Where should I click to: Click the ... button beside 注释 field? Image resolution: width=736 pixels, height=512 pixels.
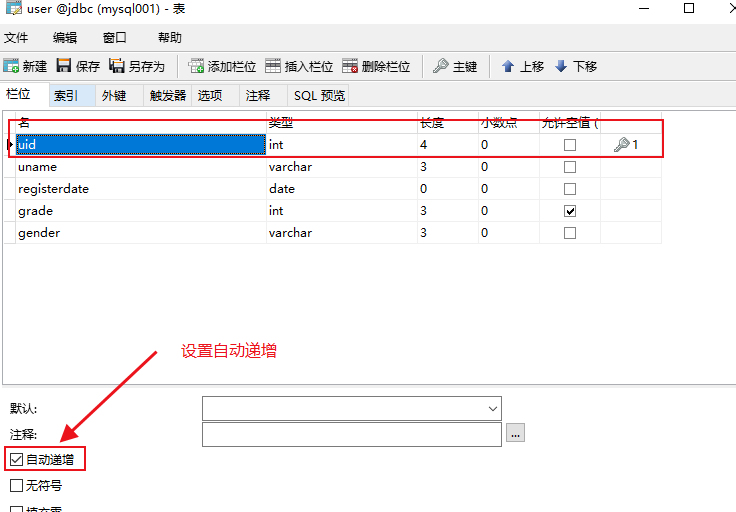[x=515, y=433]
